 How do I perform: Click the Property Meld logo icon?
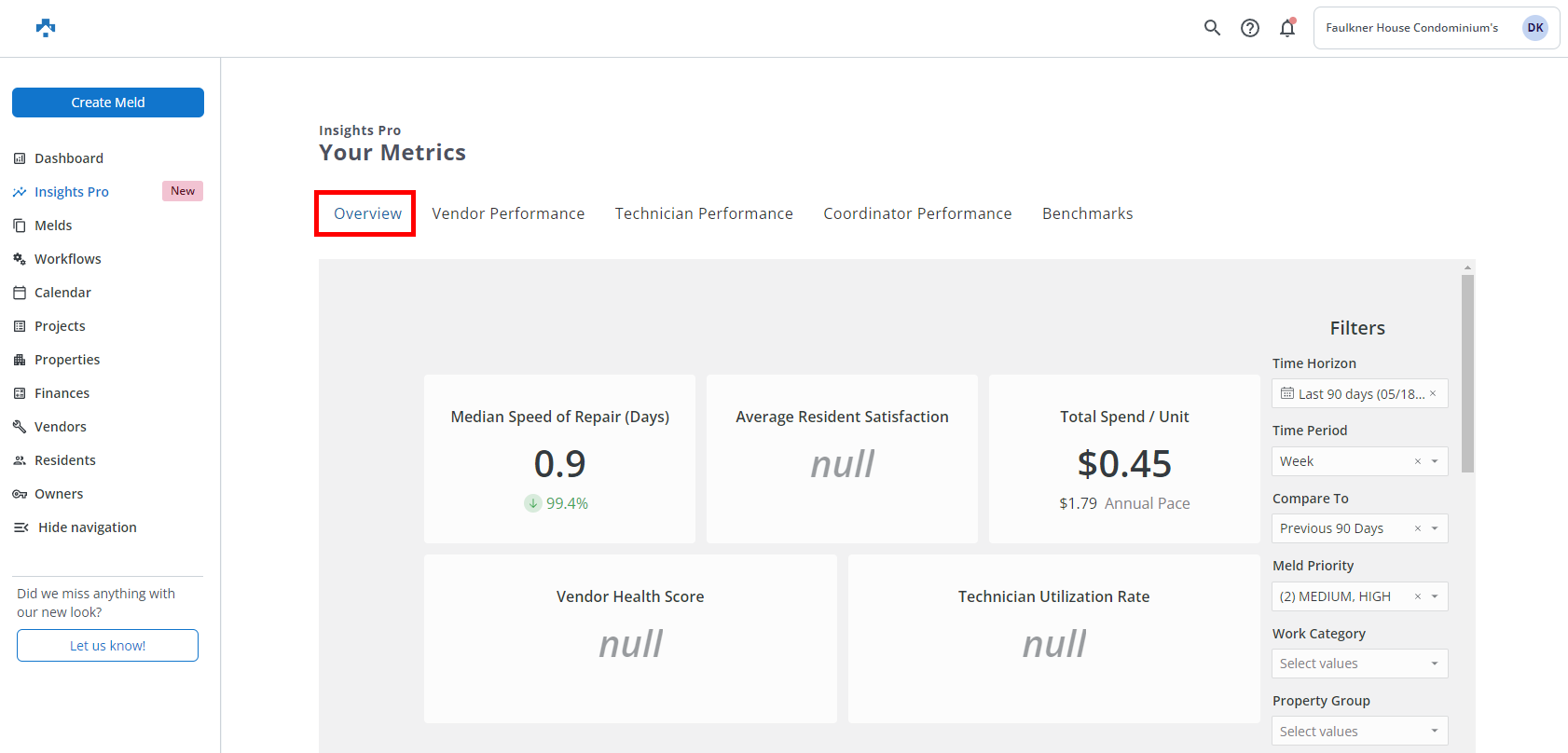pyautogui.click(x=46, y=28)
